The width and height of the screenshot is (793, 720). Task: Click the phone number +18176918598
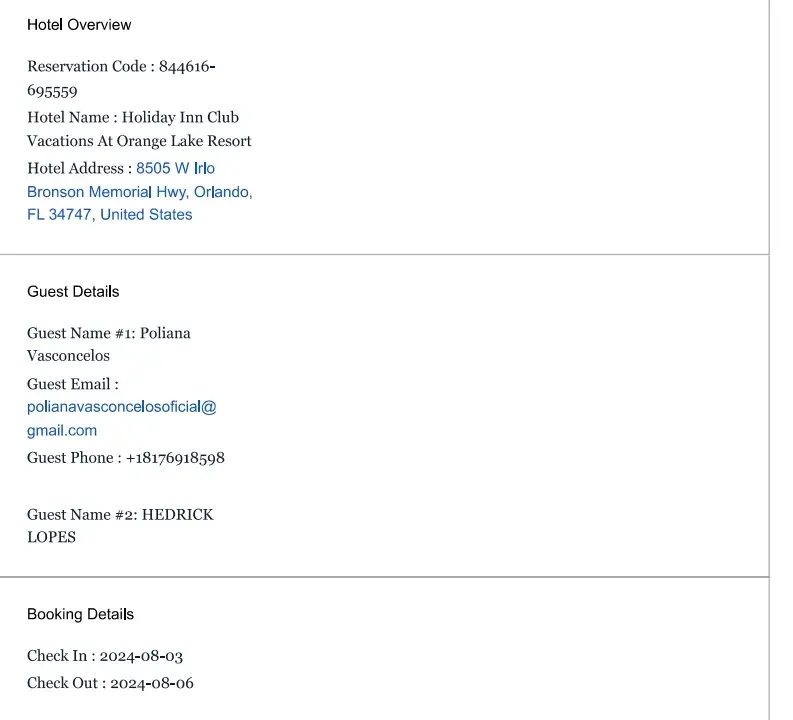(175, 458)
